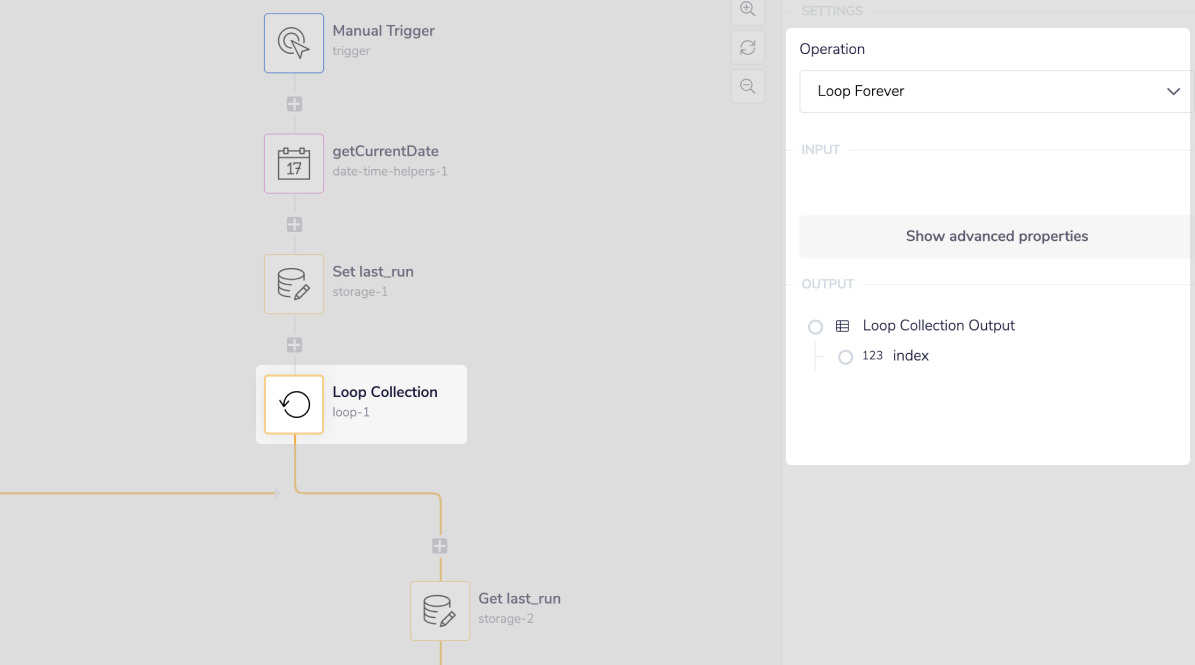Click the Get last_run storage node icon
The image size is (1195, 665).
440,611
